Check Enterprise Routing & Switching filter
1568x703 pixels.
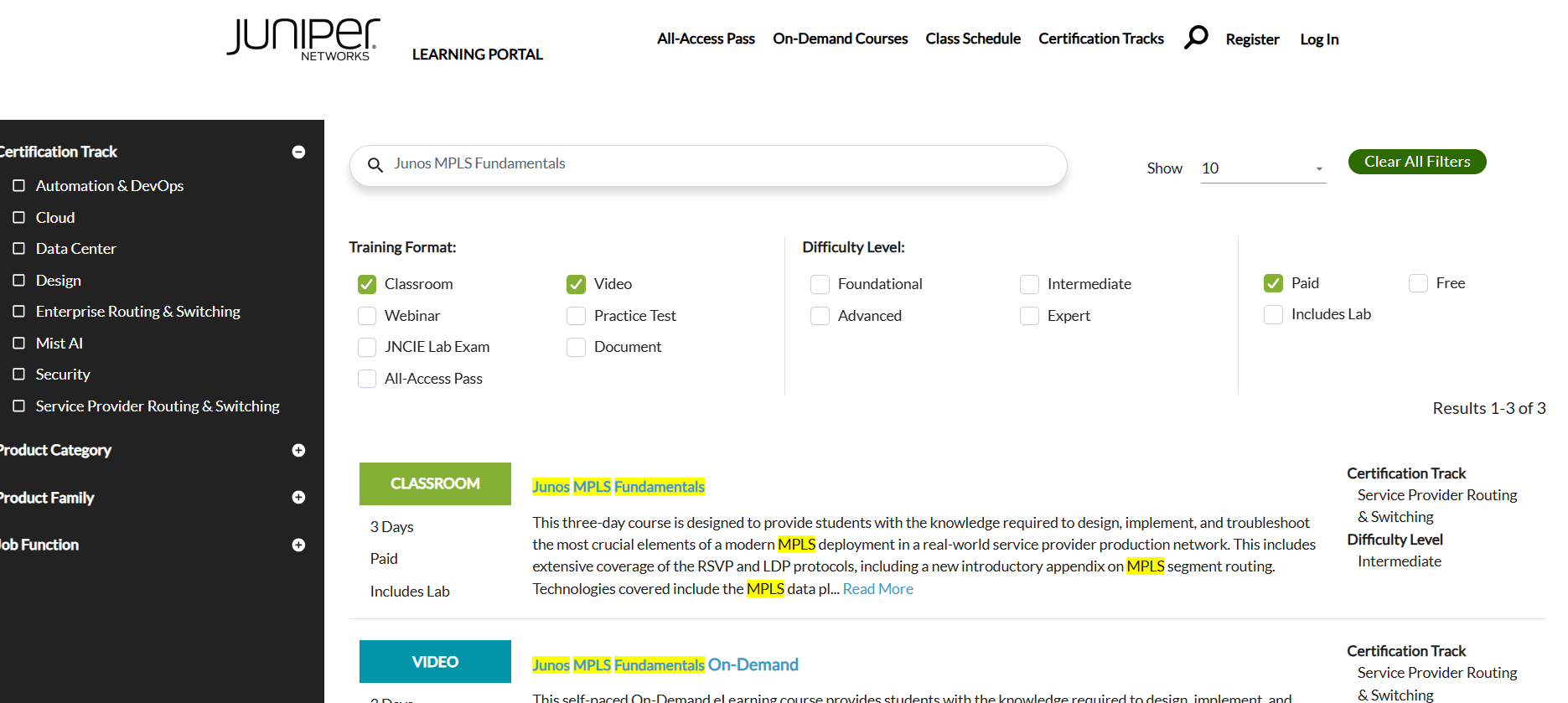[19, 311]
